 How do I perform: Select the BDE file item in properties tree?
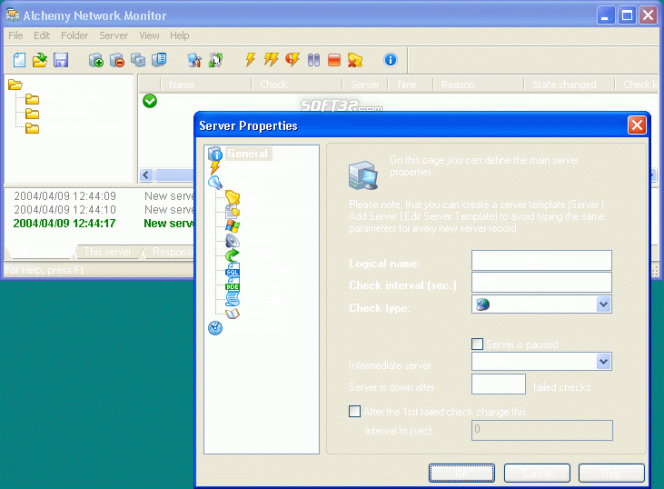[x=232, y=285]
